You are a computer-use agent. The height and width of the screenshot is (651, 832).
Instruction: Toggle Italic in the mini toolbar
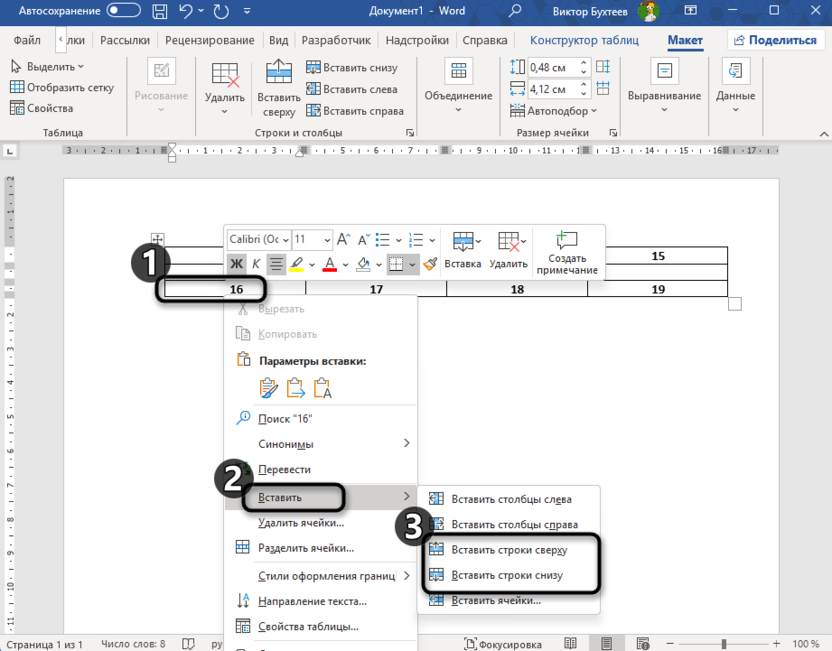pos(256,264)
